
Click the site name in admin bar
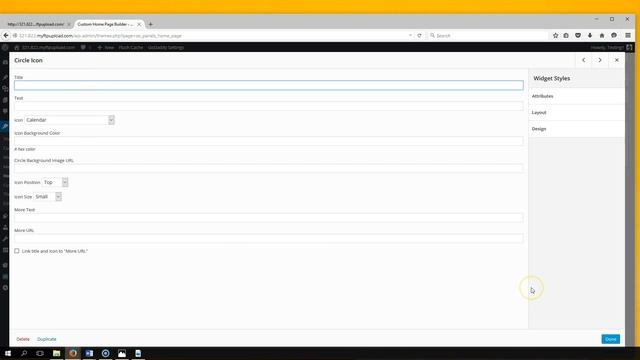[x=48, y=47]
